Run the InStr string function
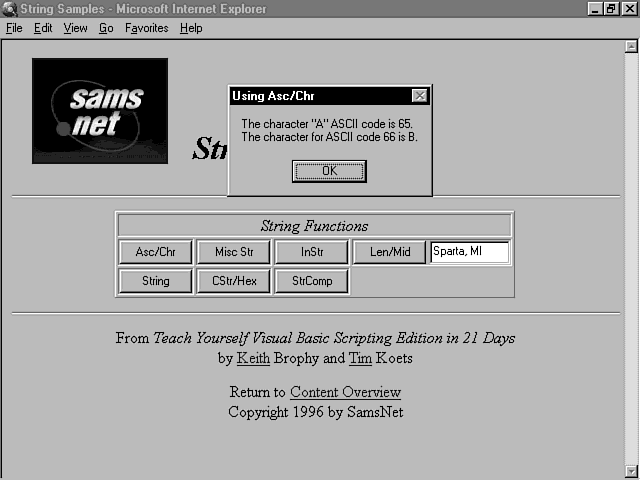Image resolution: width=640 pixels, height=480 pixels. coord(311,252)
